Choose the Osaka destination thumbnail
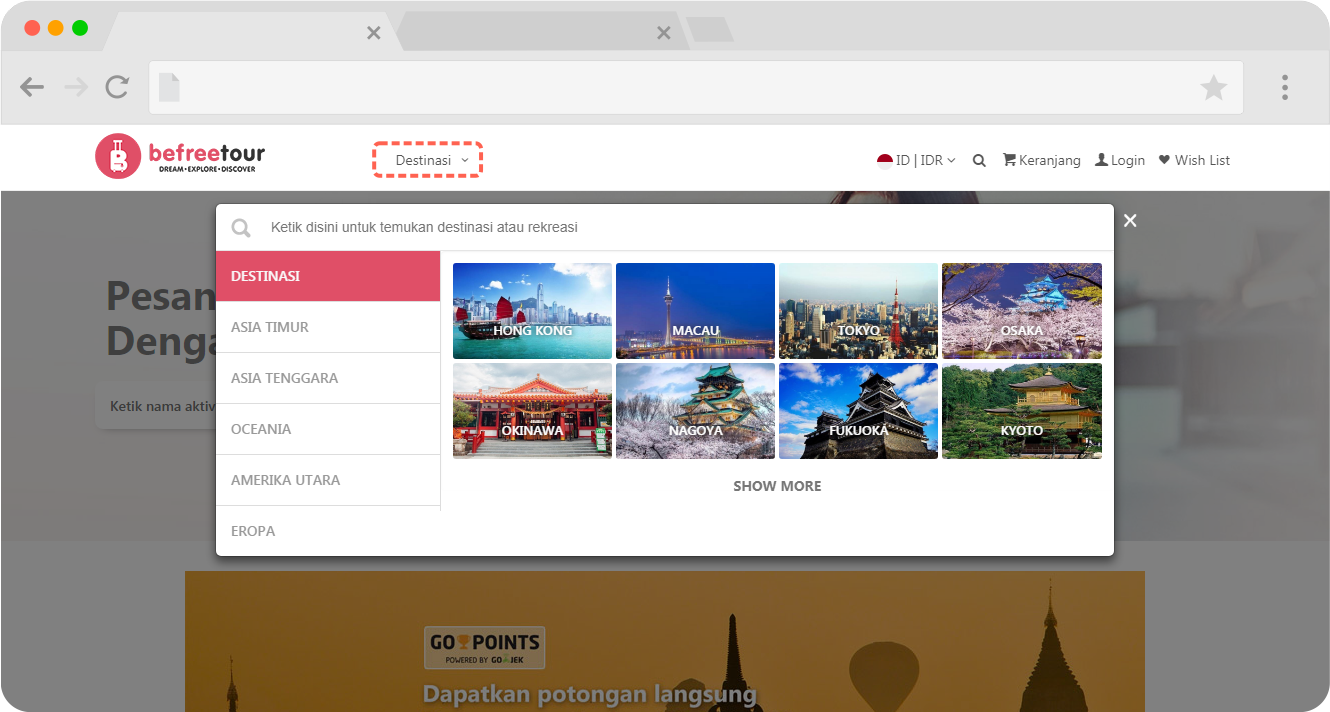 [1022, 311]
